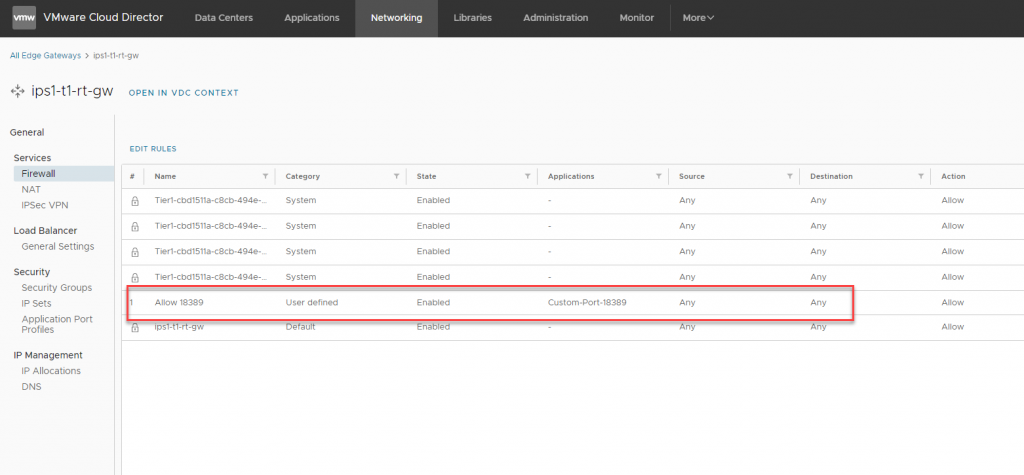1024x475 pixels.
Task: Select NAT in the Services sidebar
Action: coord(31,189)
